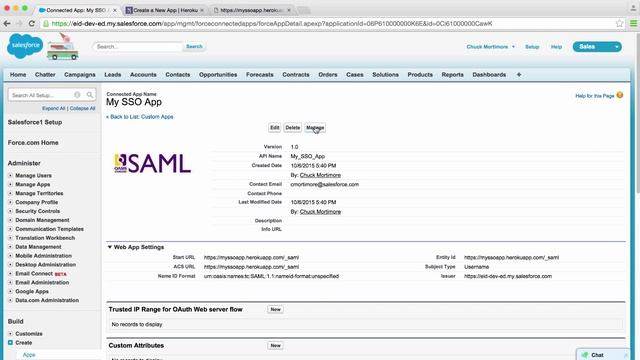The width and height of the screenshot is (640, 360).
Task: Focus the global Search field
Action: (138, 47)
